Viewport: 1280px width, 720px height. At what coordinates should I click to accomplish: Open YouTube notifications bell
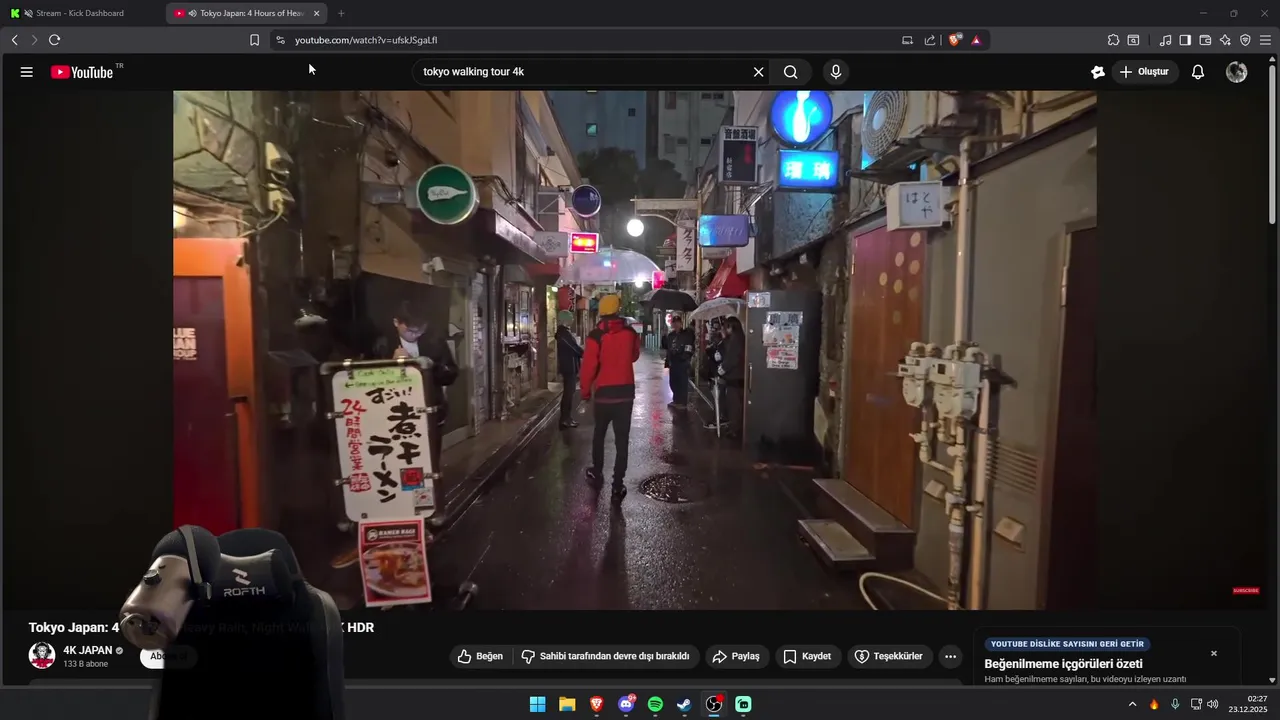pos(1197,72)
